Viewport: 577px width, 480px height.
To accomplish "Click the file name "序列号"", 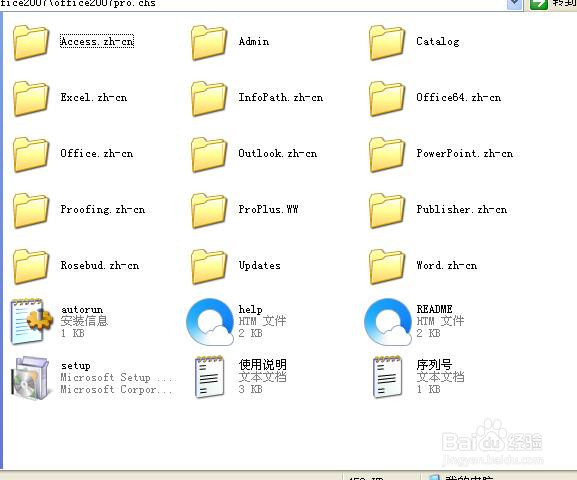I will click(x=435, y=365).
